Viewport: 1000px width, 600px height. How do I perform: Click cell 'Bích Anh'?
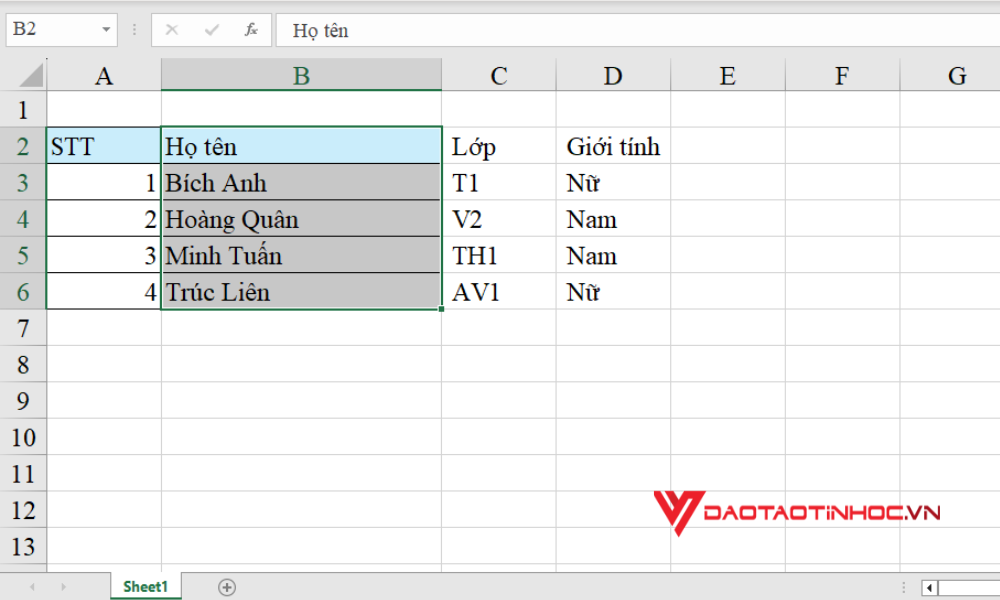click(301, 182)
